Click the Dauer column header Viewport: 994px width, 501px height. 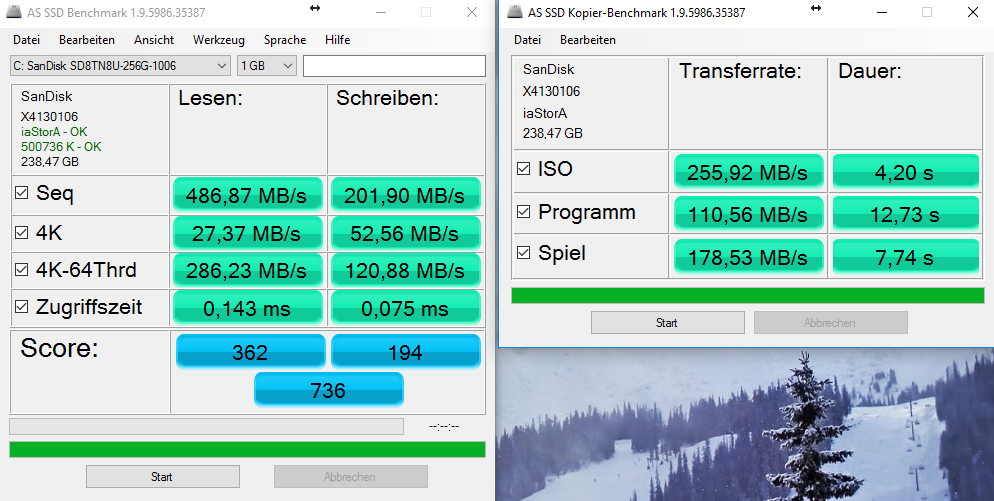point(870,70)
